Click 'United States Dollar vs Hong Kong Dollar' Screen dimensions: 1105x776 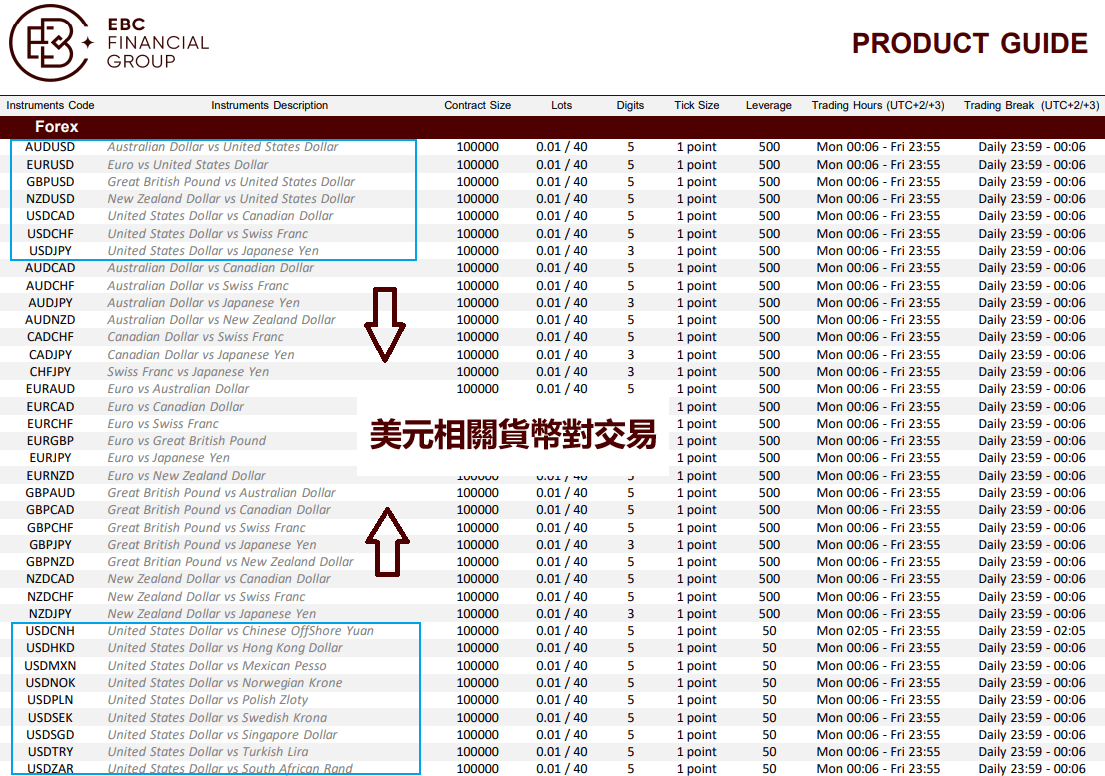225,648
